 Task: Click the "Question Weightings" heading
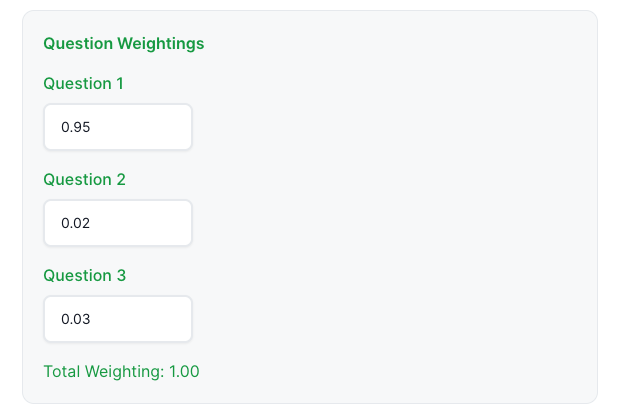[x=124, y=44]
